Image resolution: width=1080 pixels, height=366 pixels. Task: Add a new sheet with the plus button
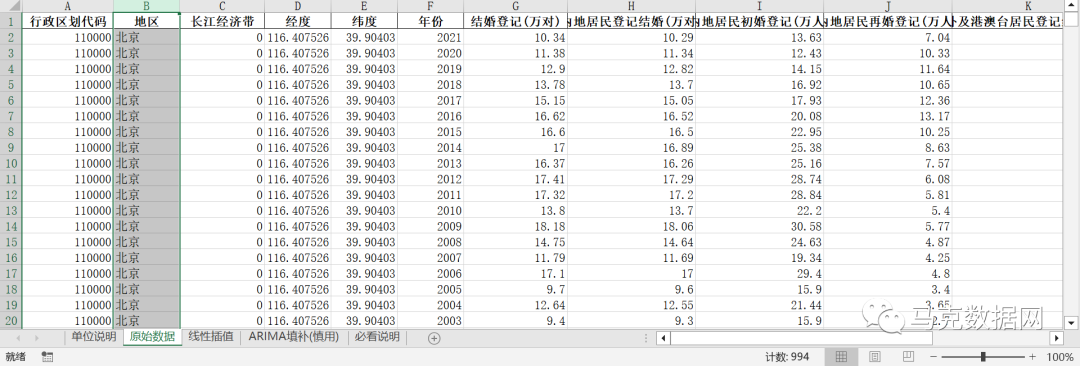[434, 338]
